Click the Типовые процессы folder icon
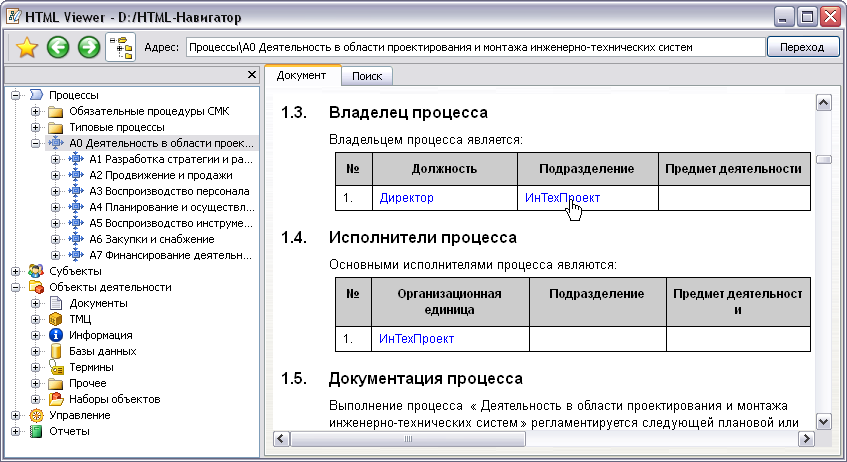 click(x=56, y=128)
